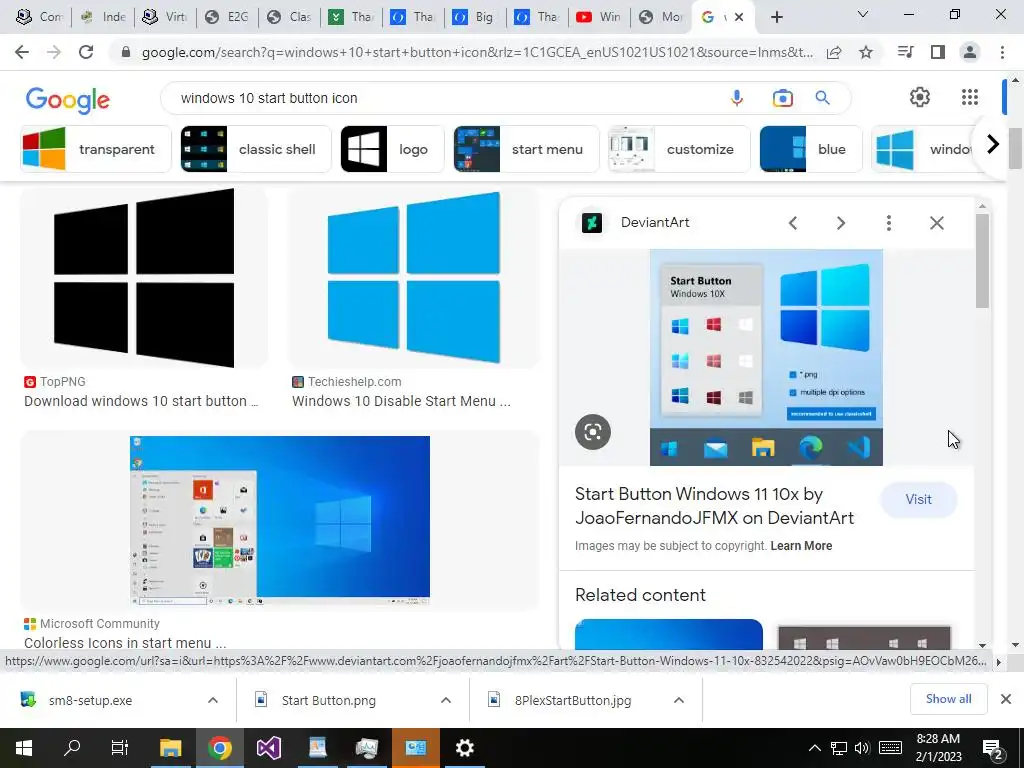Show all downloads

click(x=948, y=699)
